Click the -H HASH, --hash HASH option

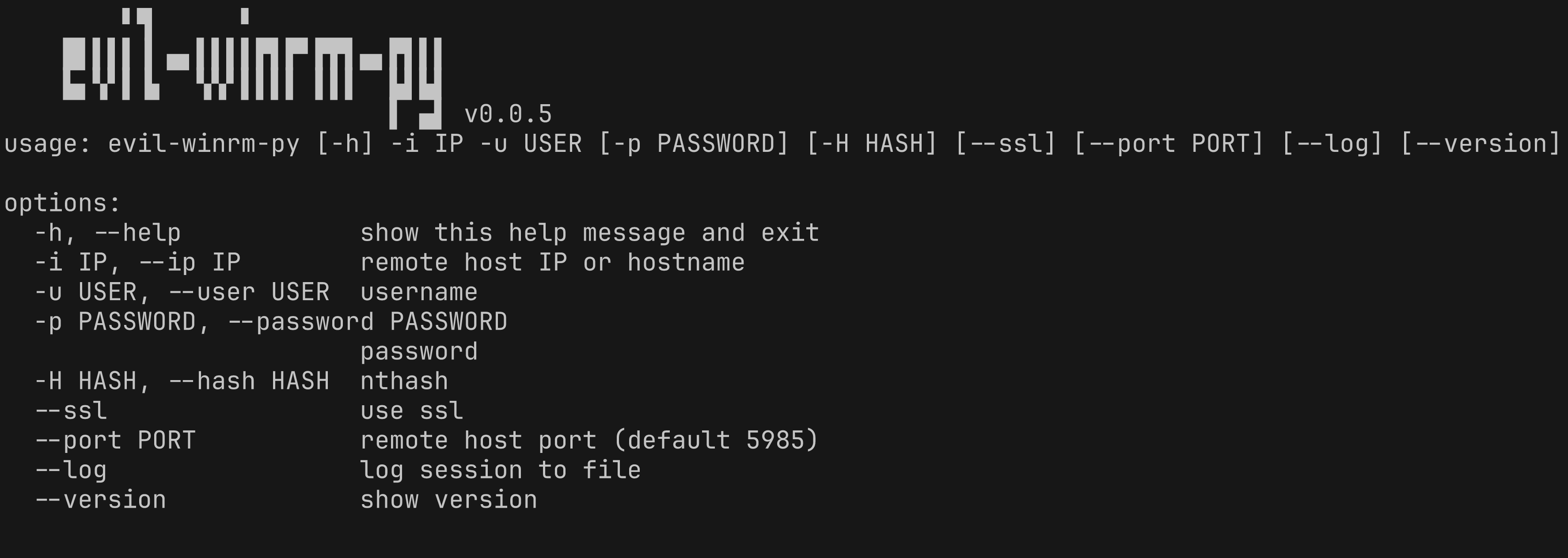[x=182, y=381]
